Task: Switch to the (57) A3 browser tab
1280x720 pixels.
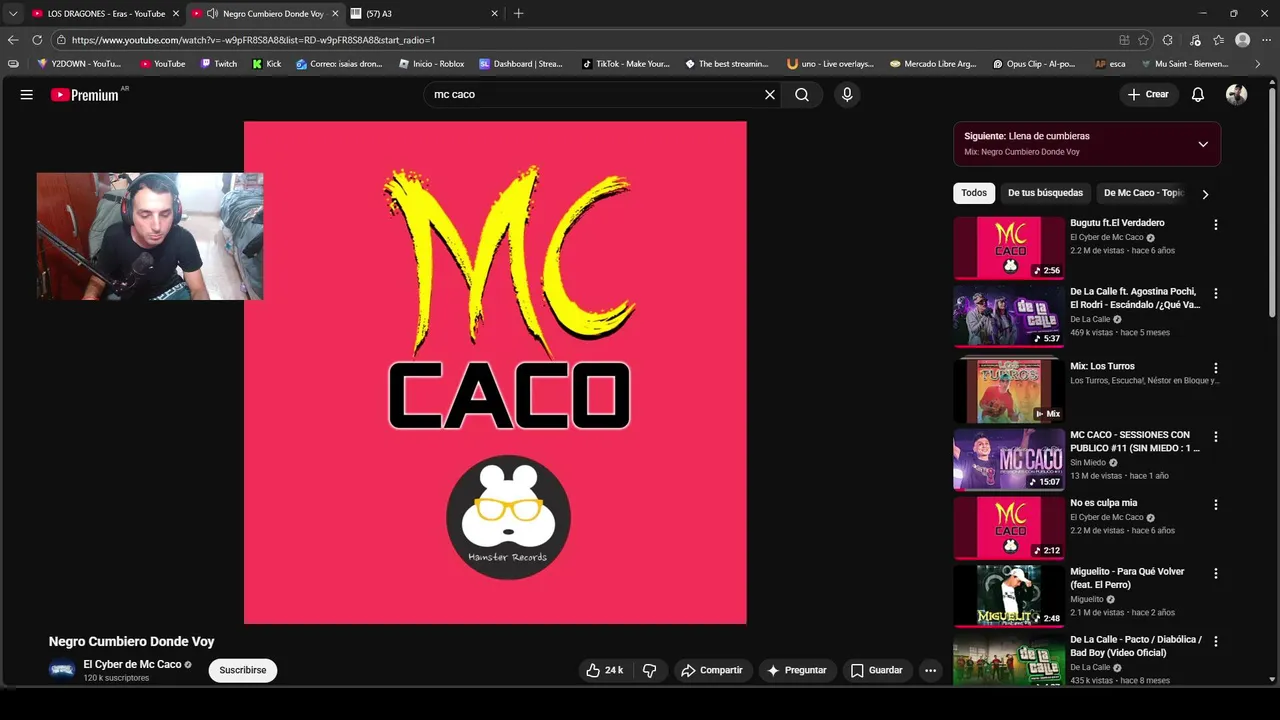Action: [422, 14]
